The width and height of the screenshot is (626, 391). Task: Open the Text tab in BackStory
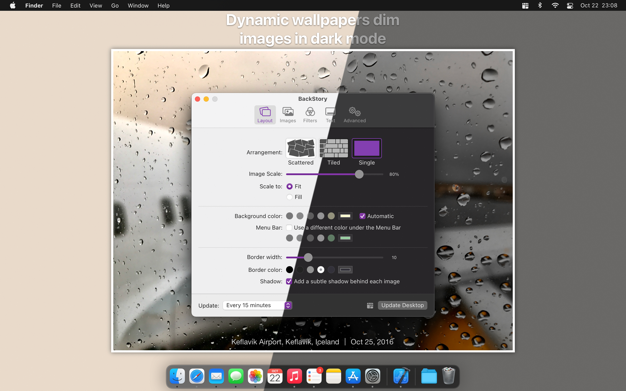(330, 115)
